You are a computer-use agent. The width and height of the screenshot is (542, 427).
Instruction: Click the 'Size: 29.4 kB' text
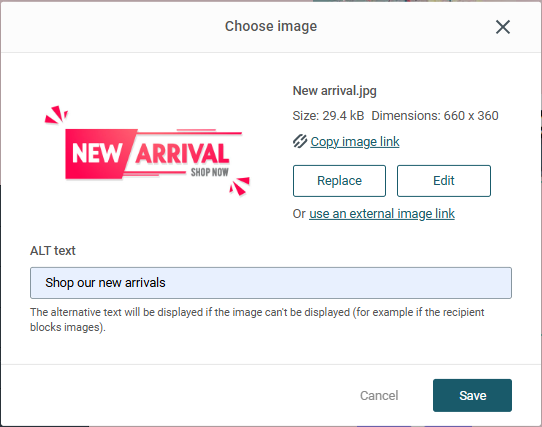click(x=328, y=115)
